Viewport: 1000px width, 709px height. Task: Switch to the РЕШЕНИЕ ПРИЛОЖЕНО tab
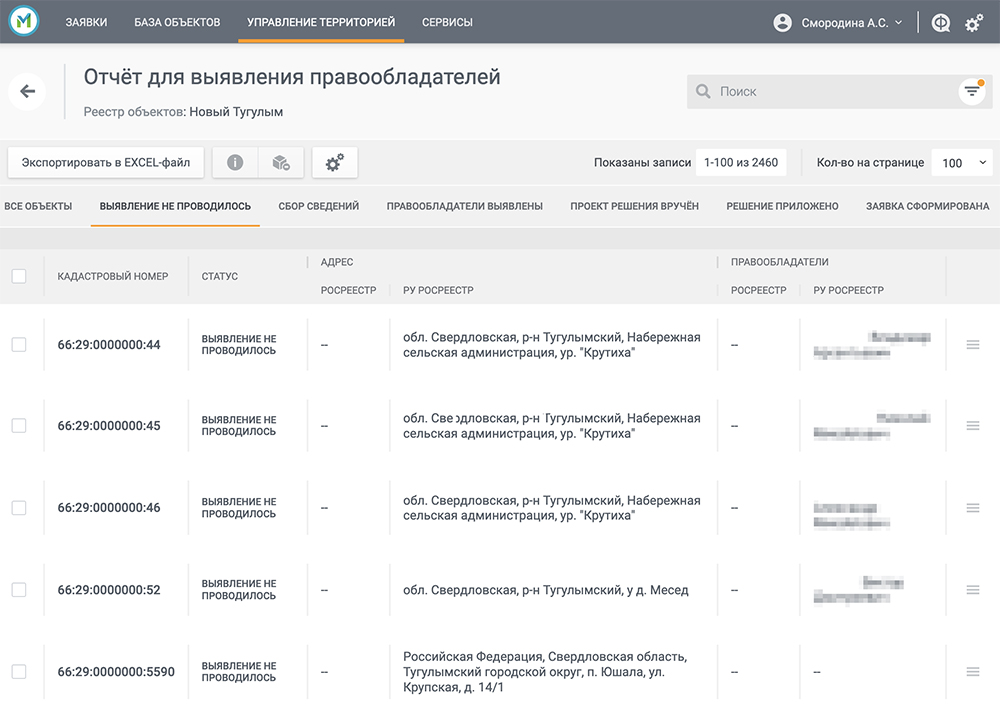coord(783,206)
